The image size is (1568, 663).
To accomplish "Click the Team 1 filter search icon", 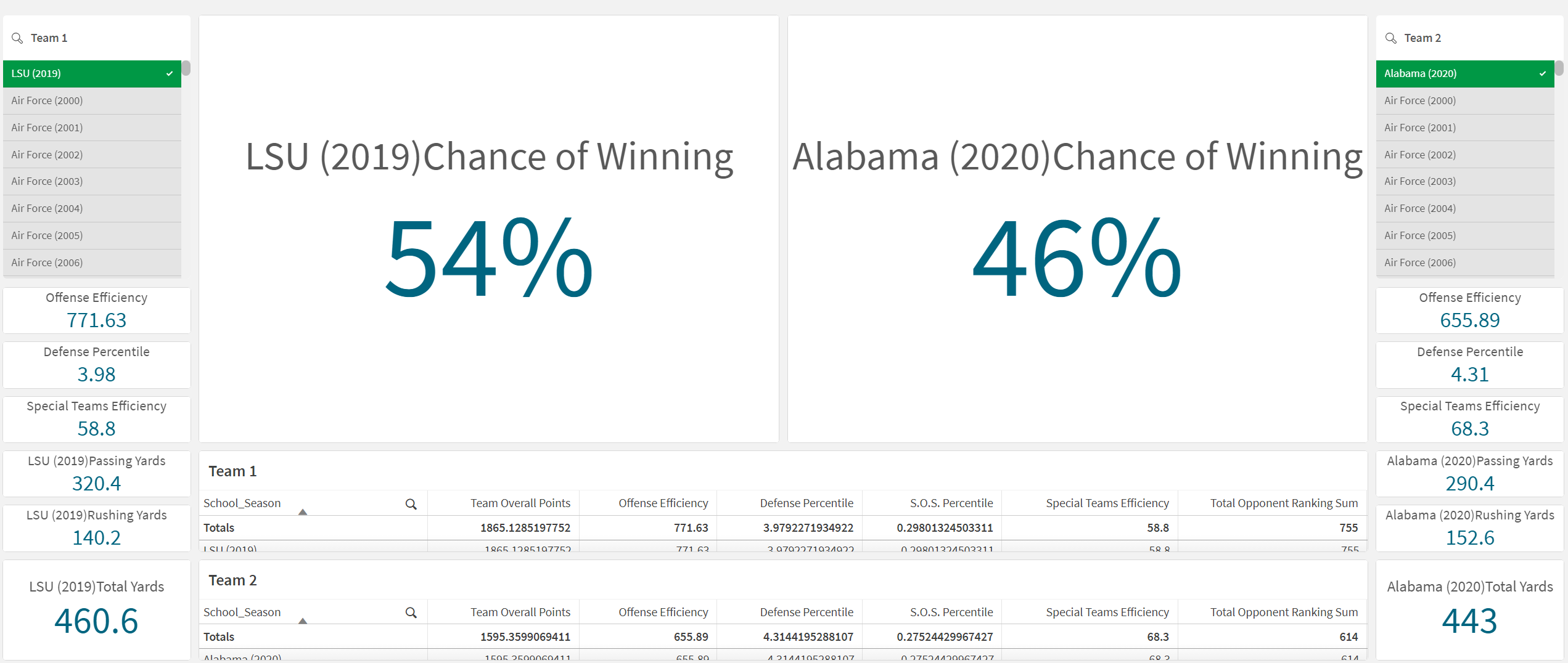I will (17, 38).
